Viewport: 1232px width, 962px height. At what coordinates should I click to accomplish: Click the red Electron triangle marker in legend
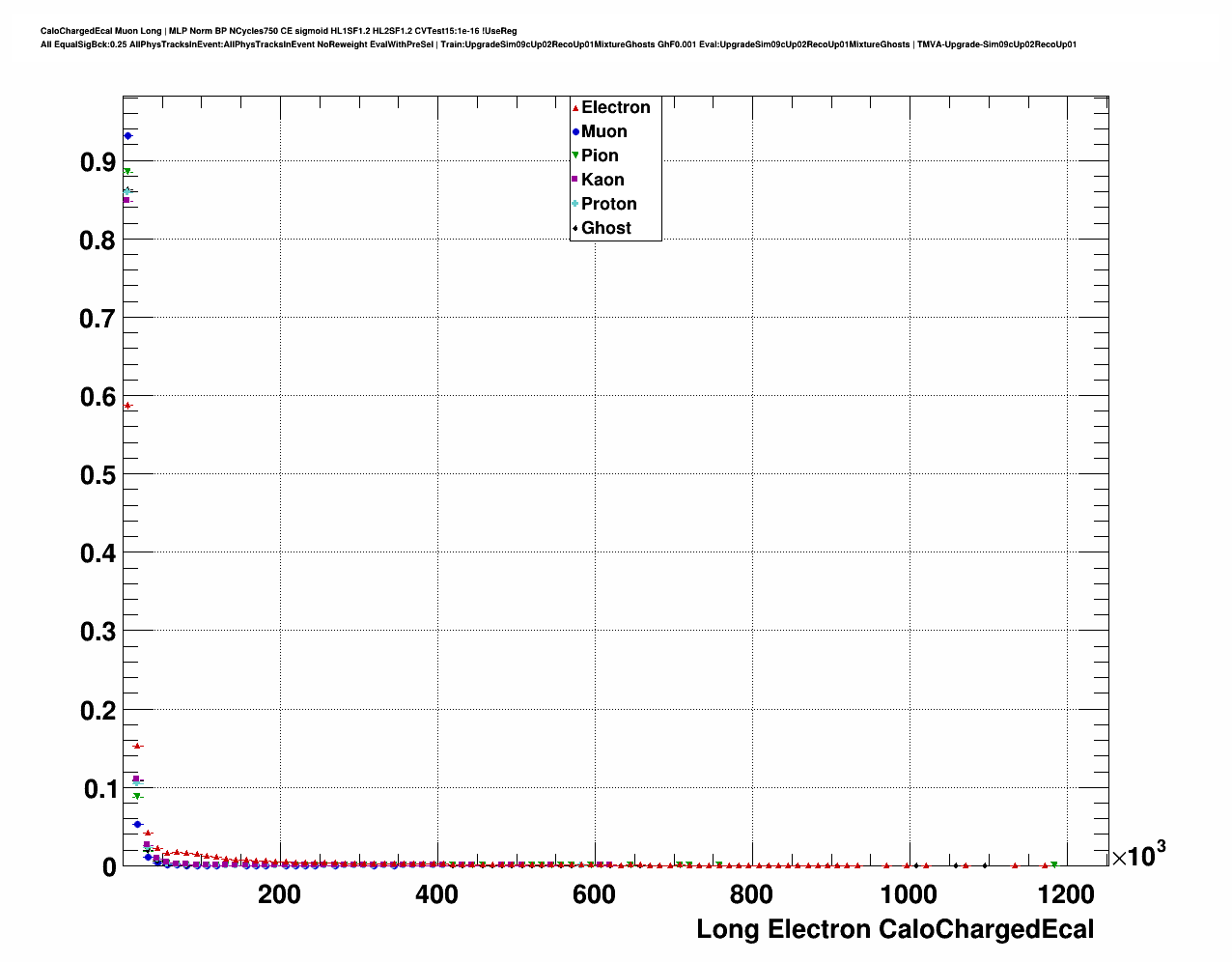pyautogui.click(x=575, y=108)
